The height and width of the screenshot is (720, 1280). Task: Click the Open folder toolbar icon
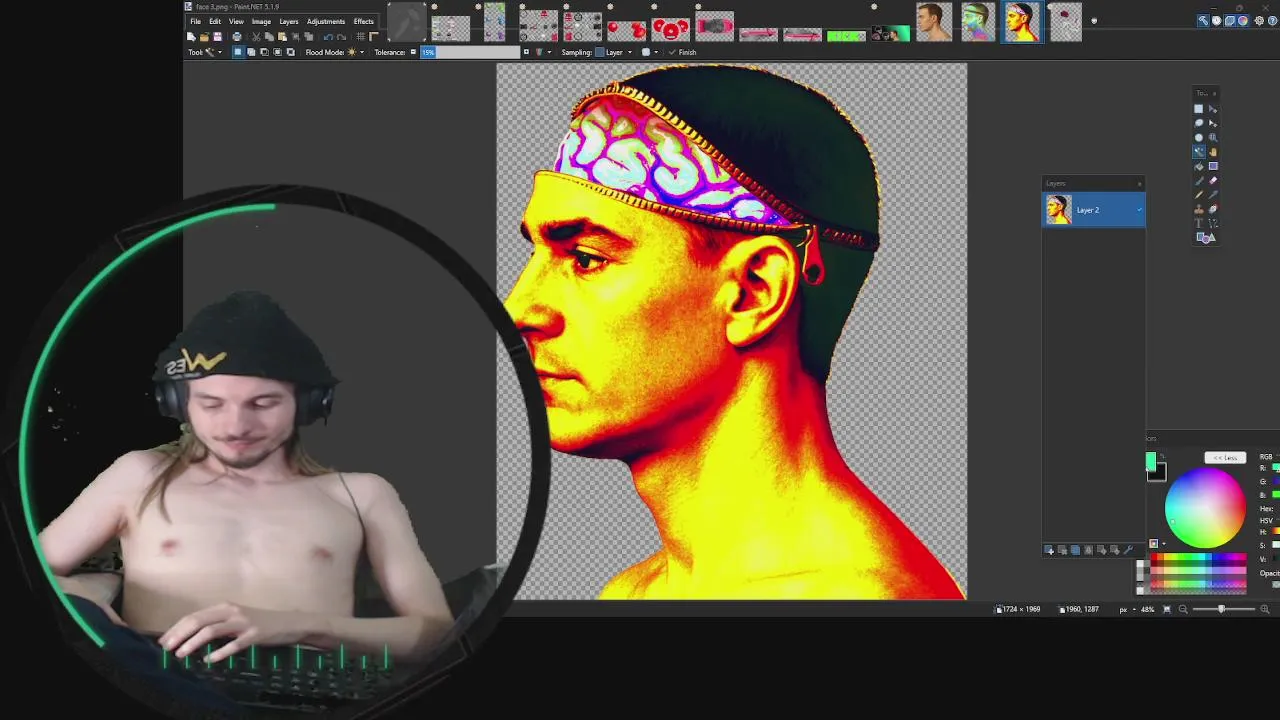204,37
